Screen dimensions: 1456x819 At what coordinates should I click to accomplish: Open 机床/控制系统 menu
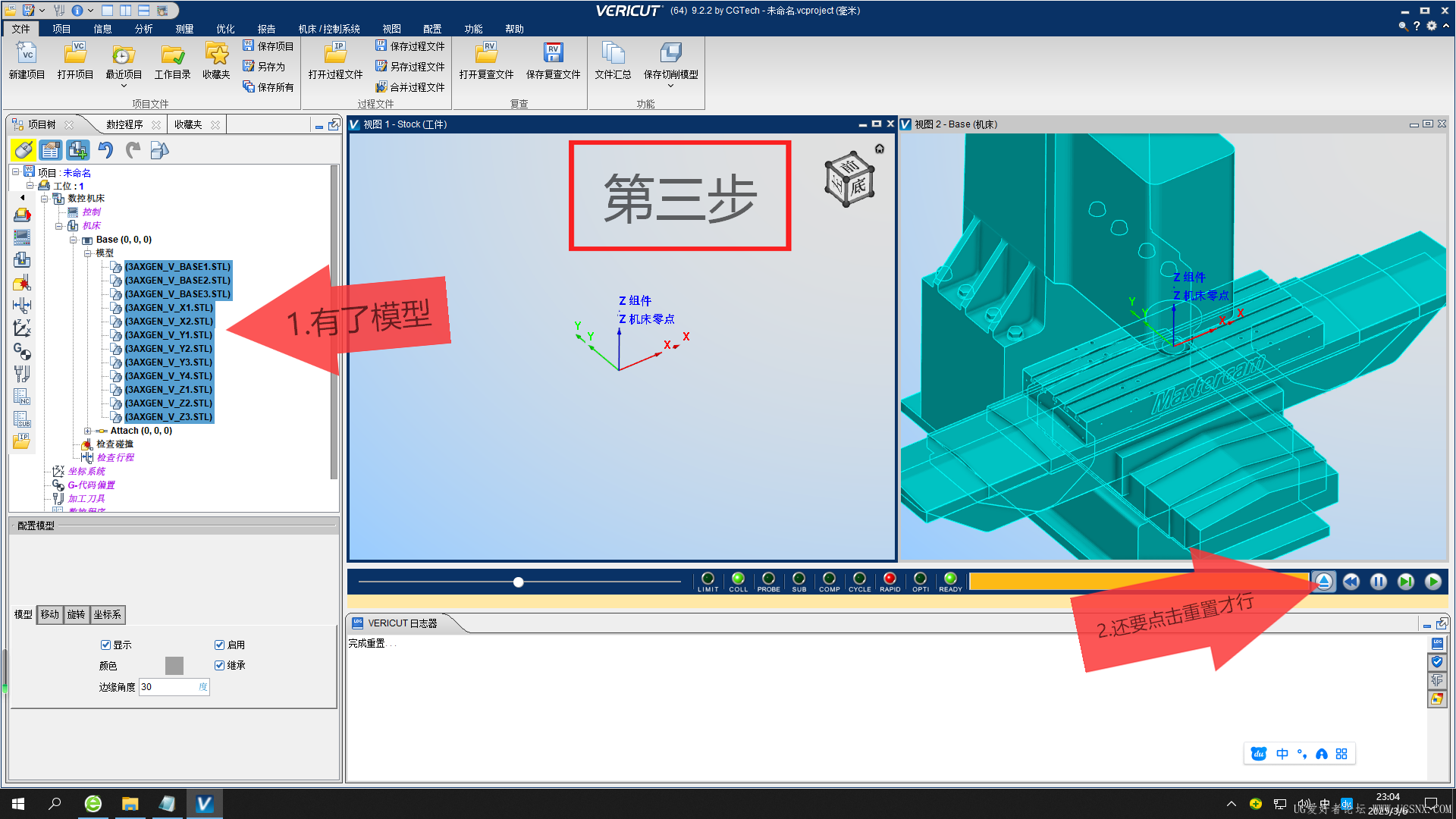click(x=329, y=29)
